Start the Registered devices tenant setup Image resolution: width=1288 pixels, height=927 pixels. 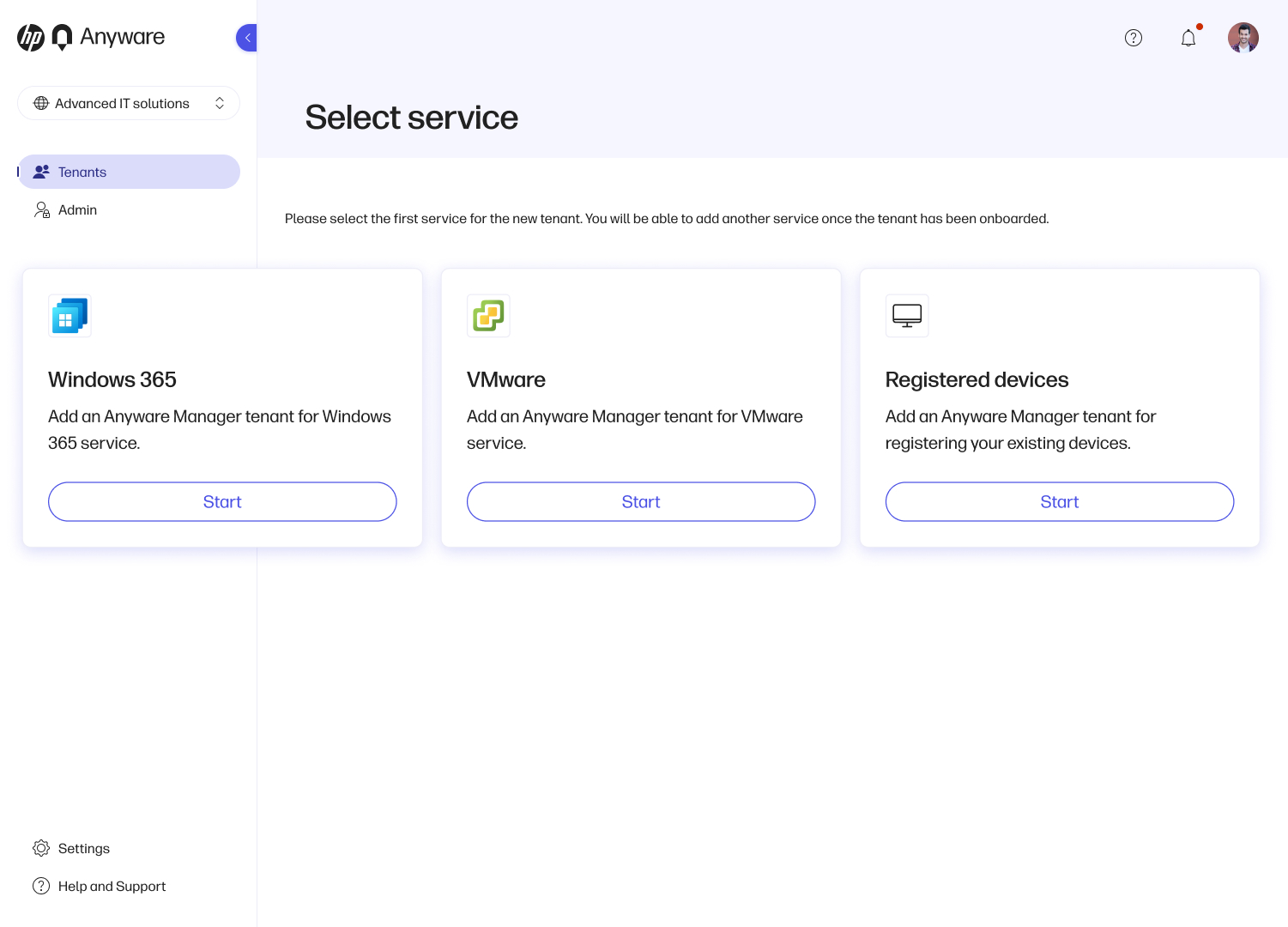point(1060,502)
